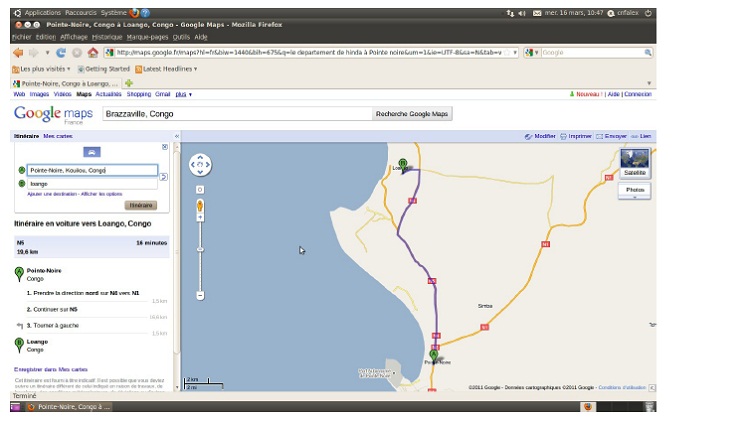Switch map to Satellite view
The image size is (750, 426).
tap(634, 163)
